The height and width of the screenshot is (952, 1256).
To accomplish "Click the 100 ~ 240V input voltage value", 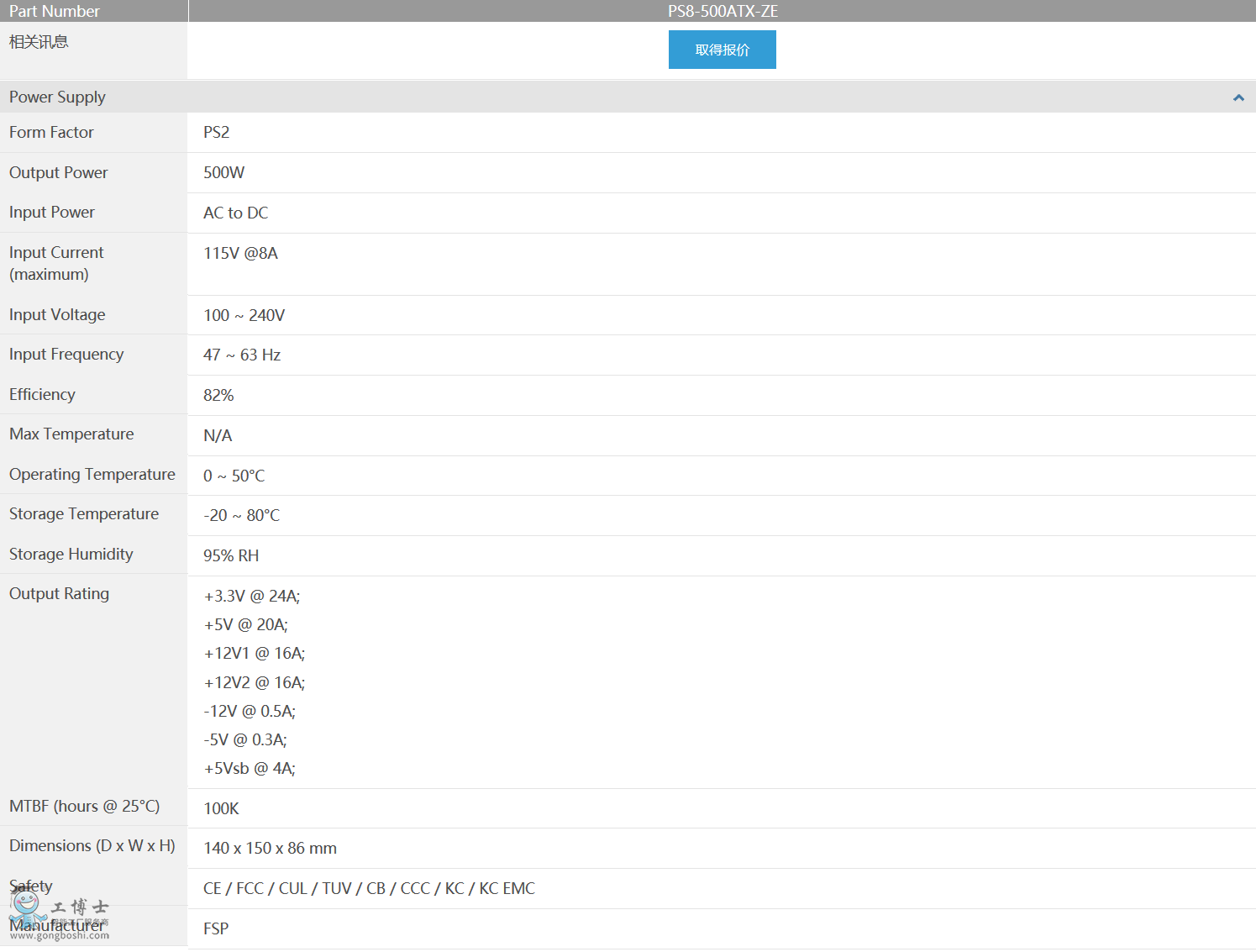I will pyautogui.click(x=244, y=315).
